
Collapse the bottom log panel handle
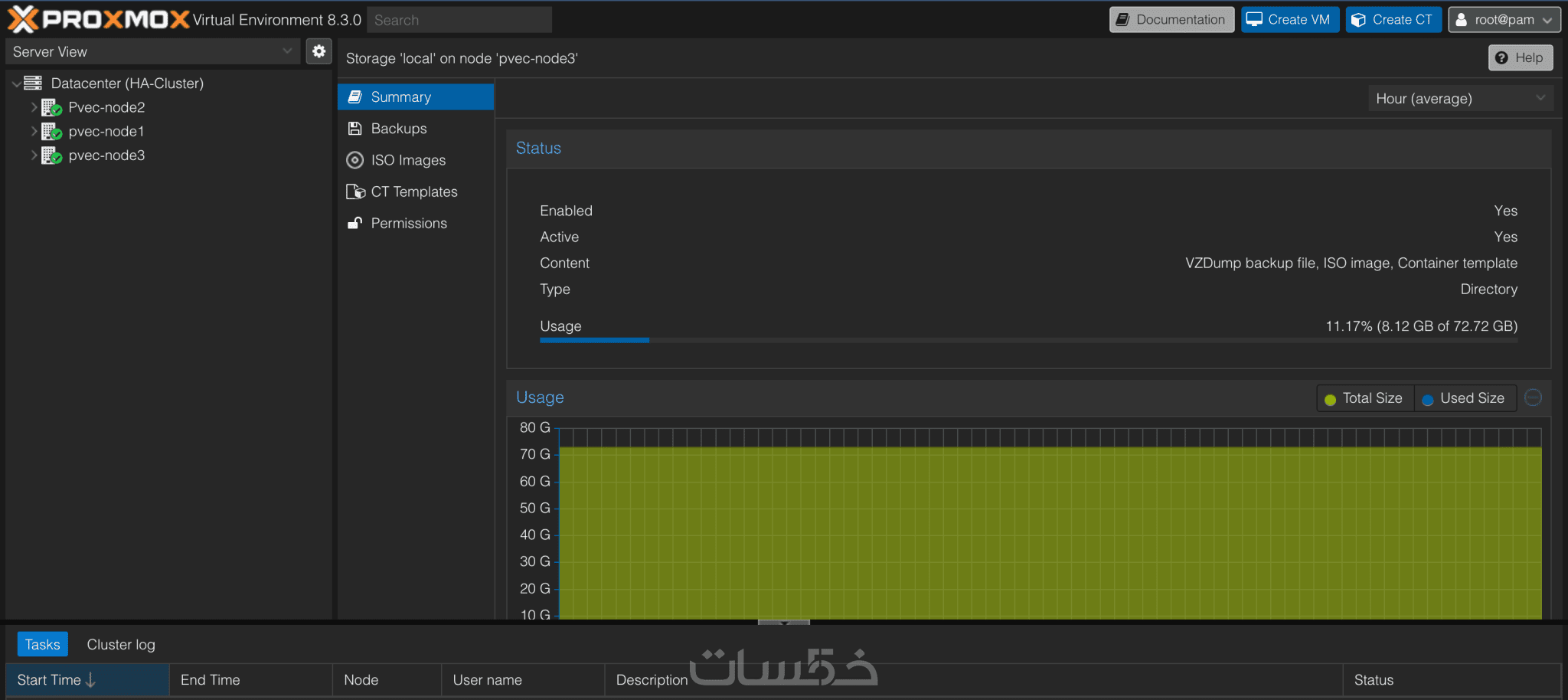coord(783,622)
